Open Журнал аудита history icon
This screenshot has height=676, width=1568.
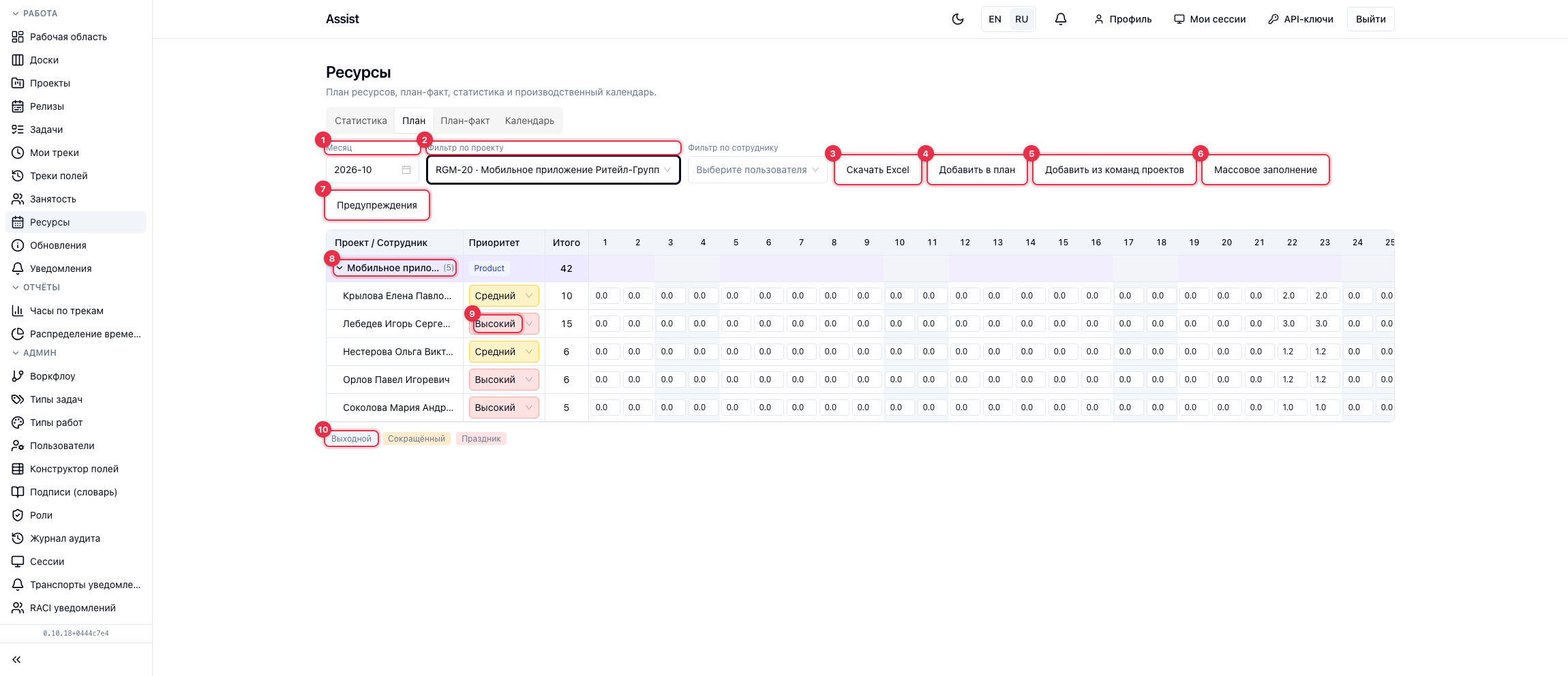18,538
